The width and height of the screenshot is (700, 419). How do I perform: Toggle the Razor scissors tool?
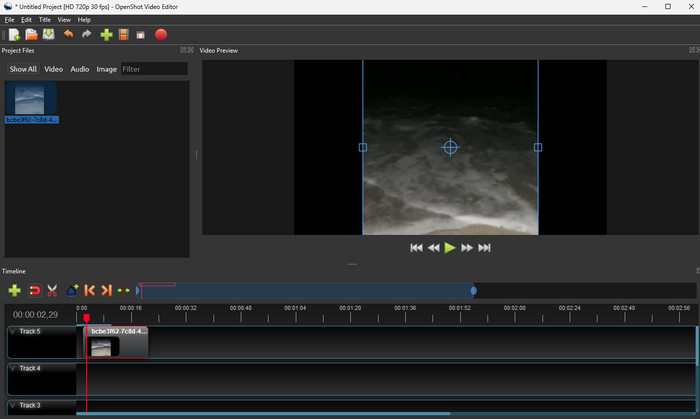point(52,290)
